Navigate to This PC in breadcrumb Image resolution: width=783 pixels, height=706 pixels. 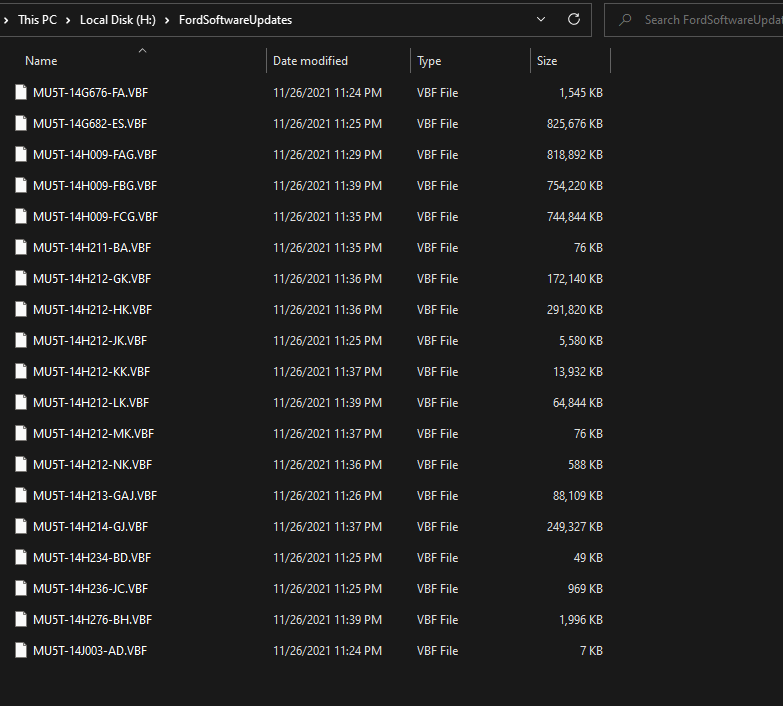click(37, 20)
